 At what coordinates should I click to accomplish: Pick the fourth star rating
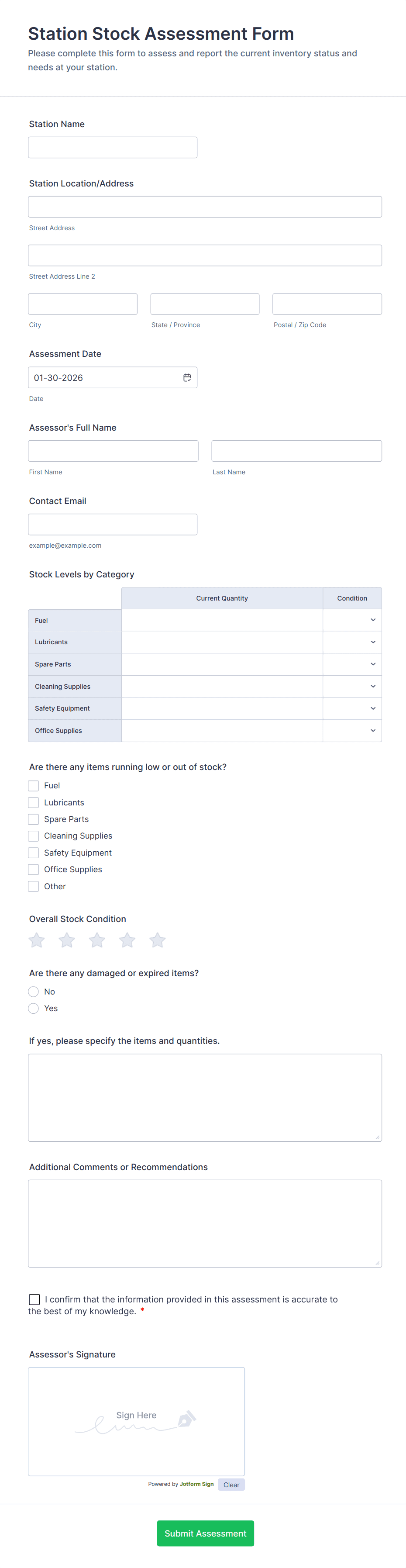(x=127, y=940)
